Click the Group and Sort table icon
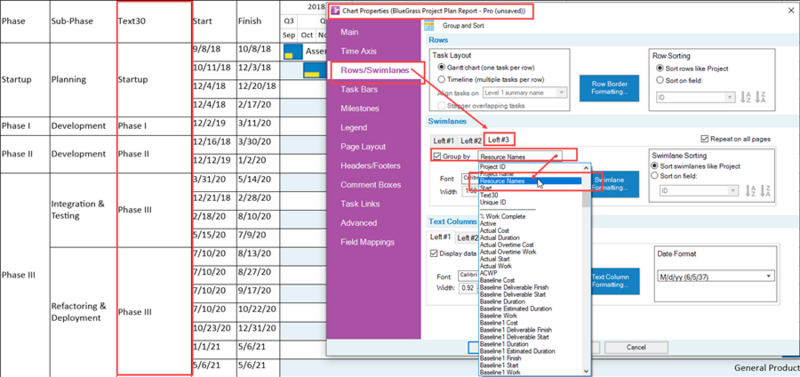Viewport: 800px width, 377px height. (x=429, y=25)
